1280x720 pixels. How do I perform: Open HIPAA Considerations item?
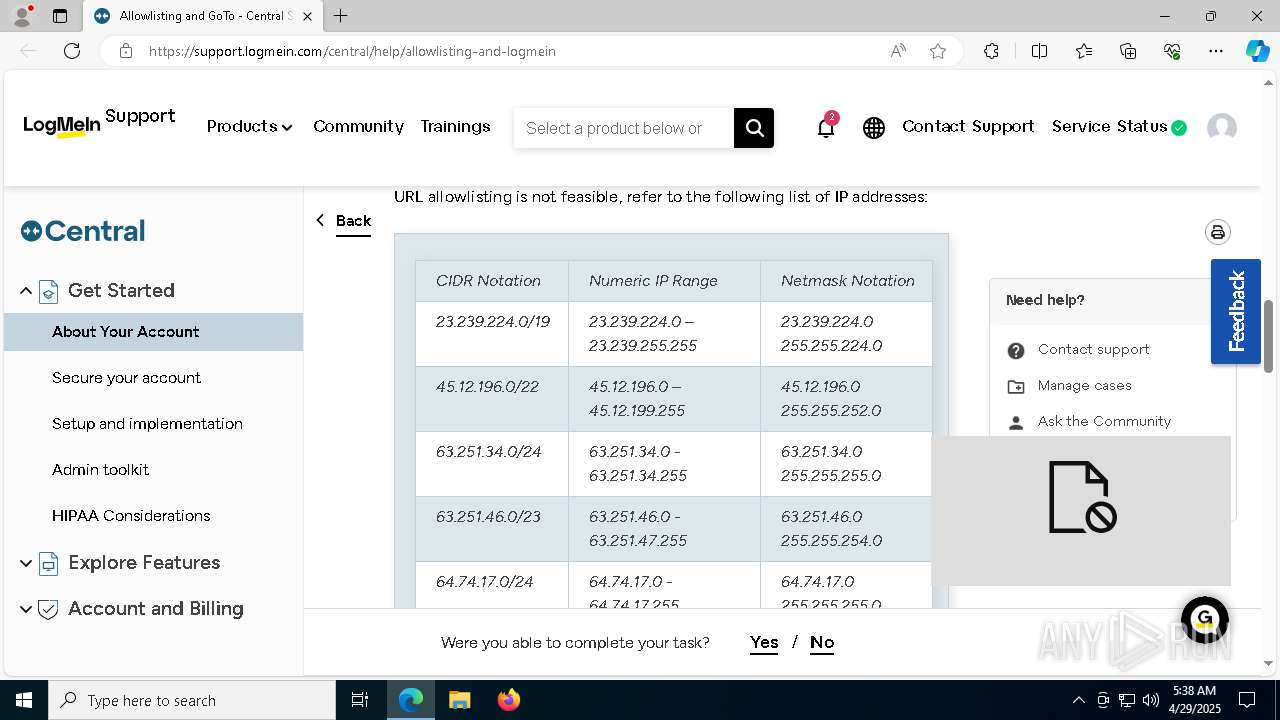[x=131, y=516]
